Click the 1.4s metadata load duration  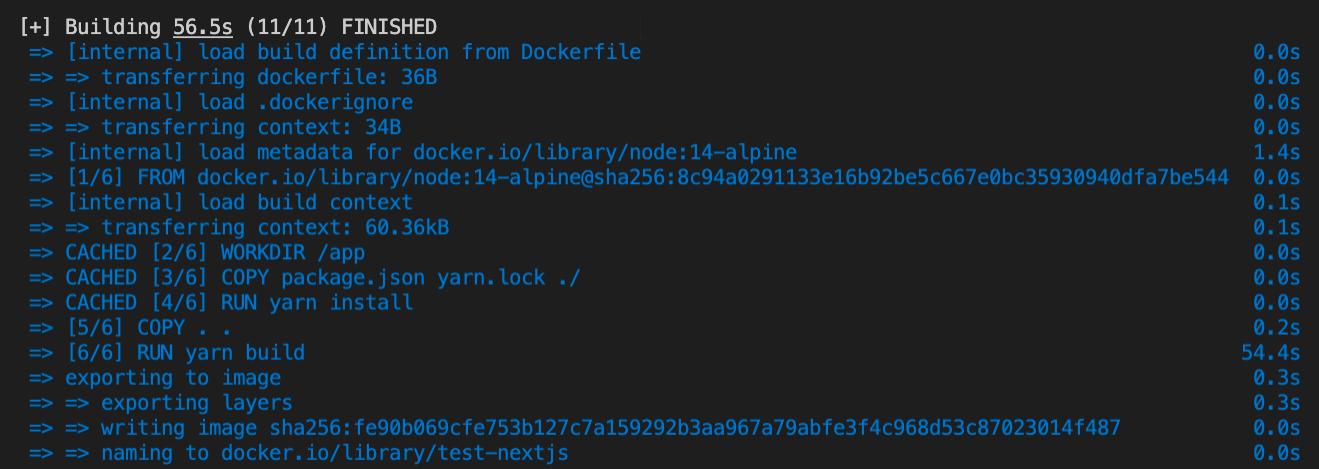tap(1276, 152)
